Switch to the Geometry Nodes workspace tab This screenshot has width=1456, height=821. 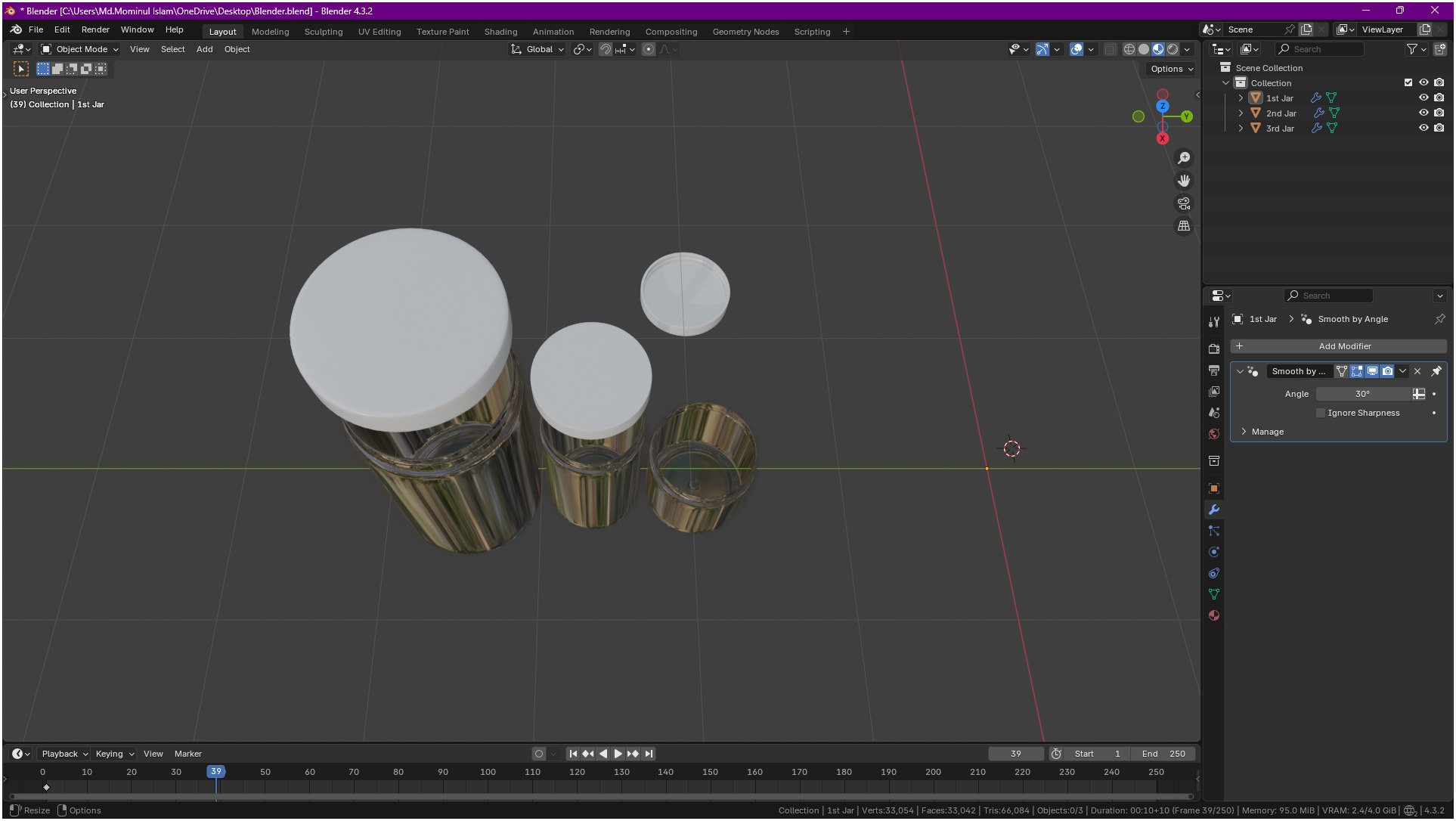coord(745,32)
